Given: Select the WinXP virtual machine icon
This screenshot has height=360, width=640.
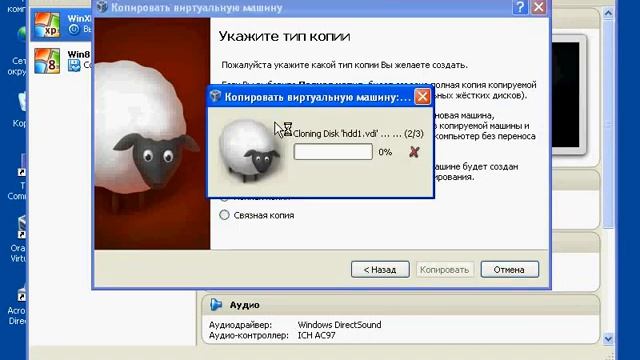Looking at the screenshot, I should pos(47,24).
